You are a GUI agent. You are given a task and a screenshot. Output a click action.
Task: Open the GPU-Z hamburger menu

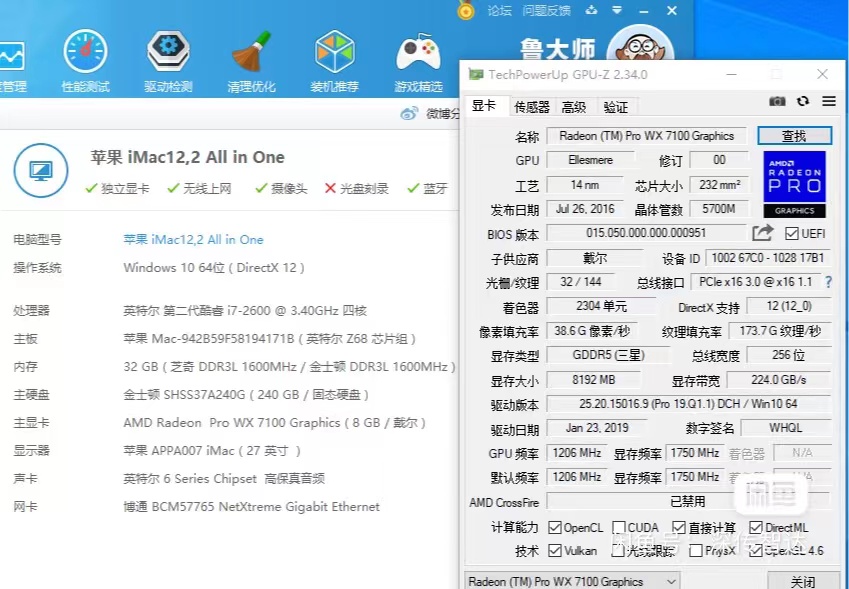[x=829, y=101]
